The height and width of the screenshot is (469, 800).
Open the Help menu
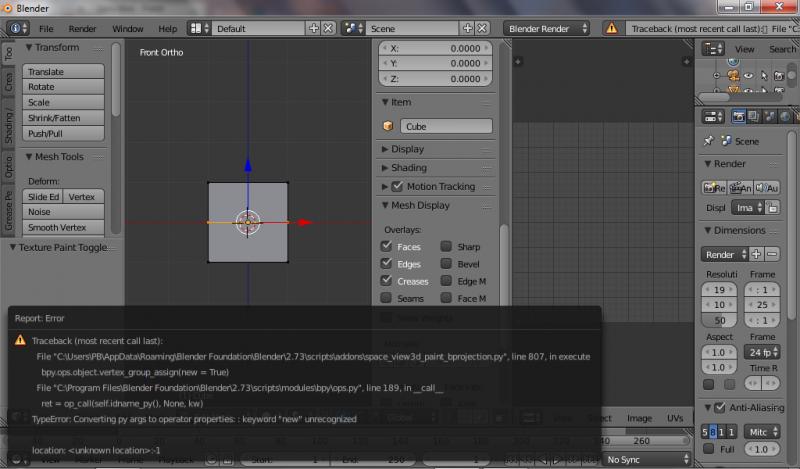point(167,29)
